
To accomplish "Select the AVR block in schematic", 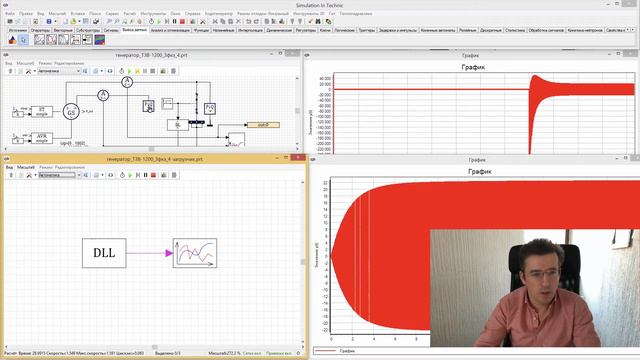I will coord(42,138).
